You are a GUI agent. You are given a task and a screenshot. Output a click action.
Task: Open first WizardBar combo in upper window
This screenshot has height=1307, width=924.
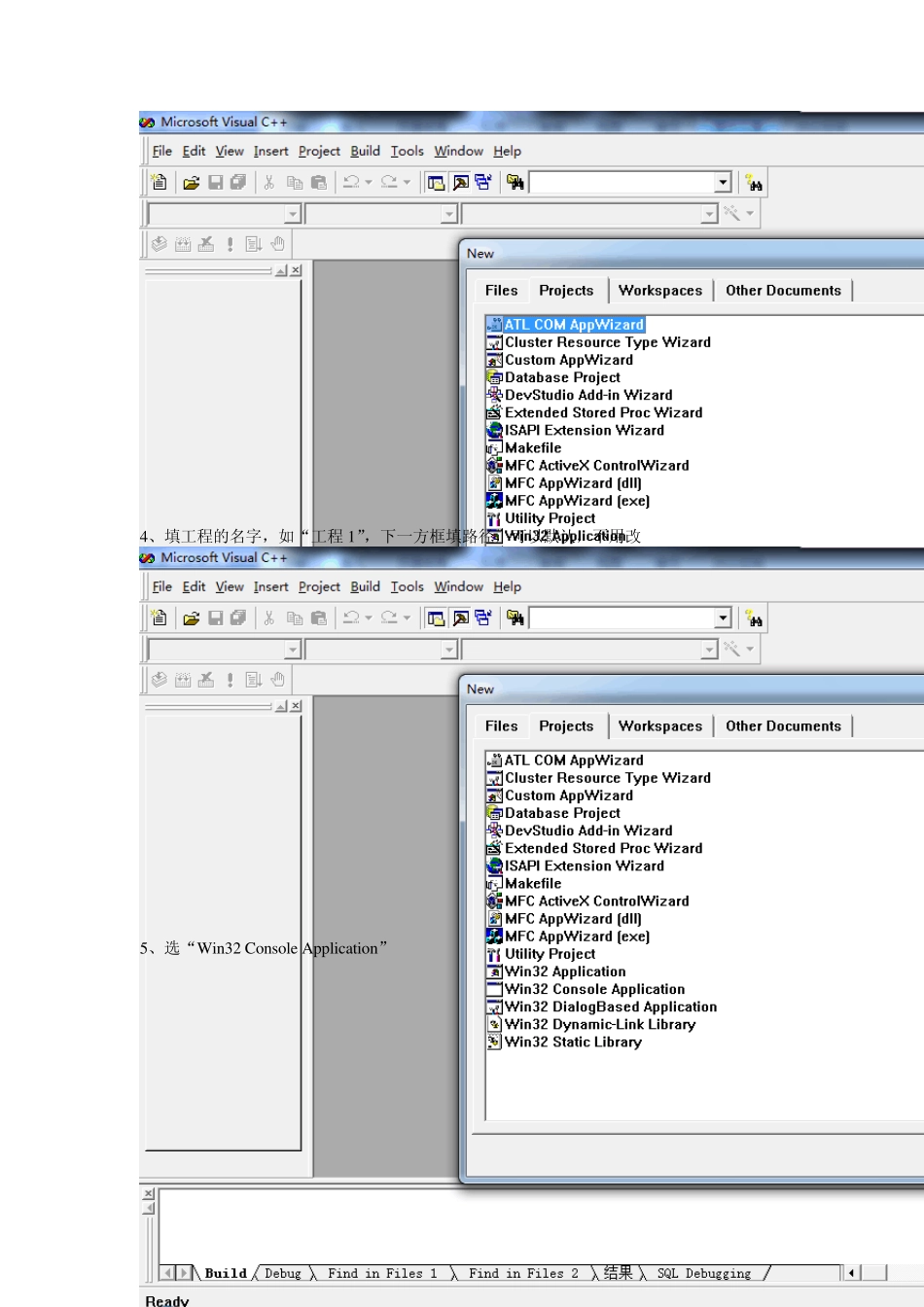tap(292, 214)
